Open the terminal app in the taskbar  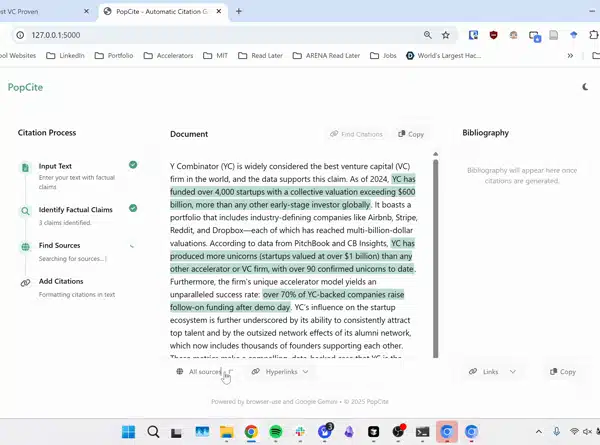(x=422, y=432)
